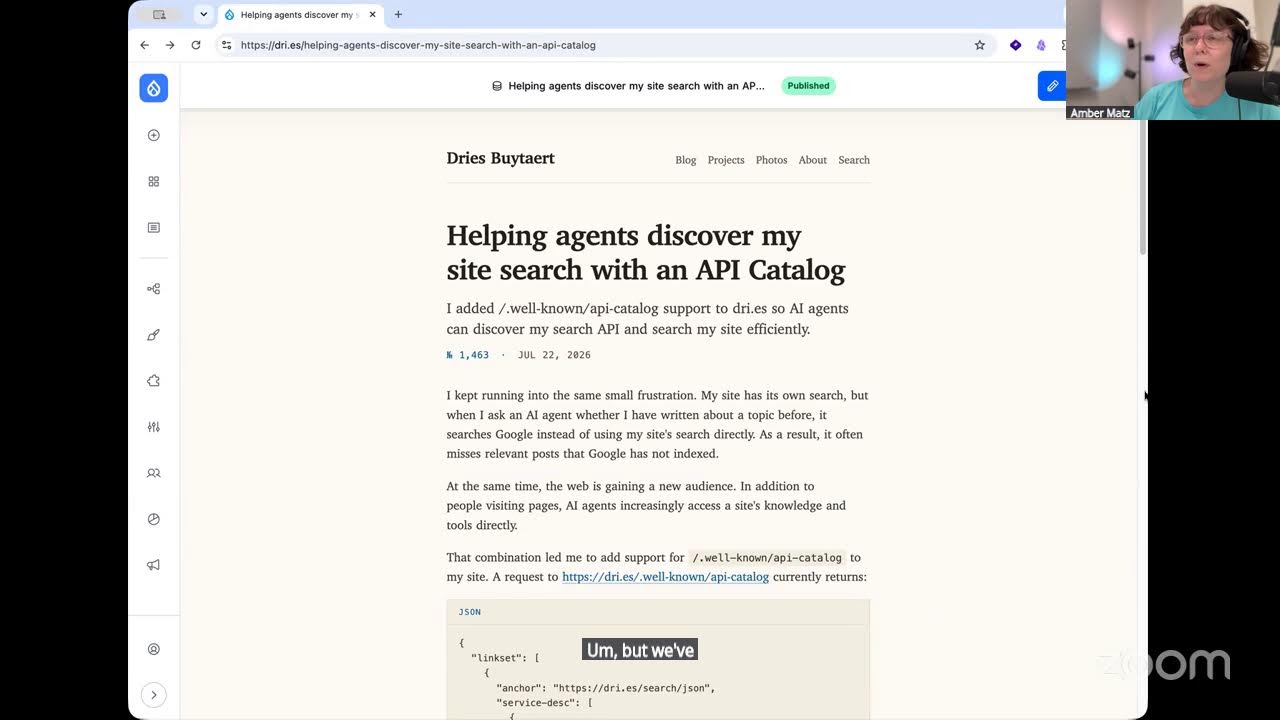Go back with browser back arrow
This screenshot has width=1280, height=720.
click(144, 45)
